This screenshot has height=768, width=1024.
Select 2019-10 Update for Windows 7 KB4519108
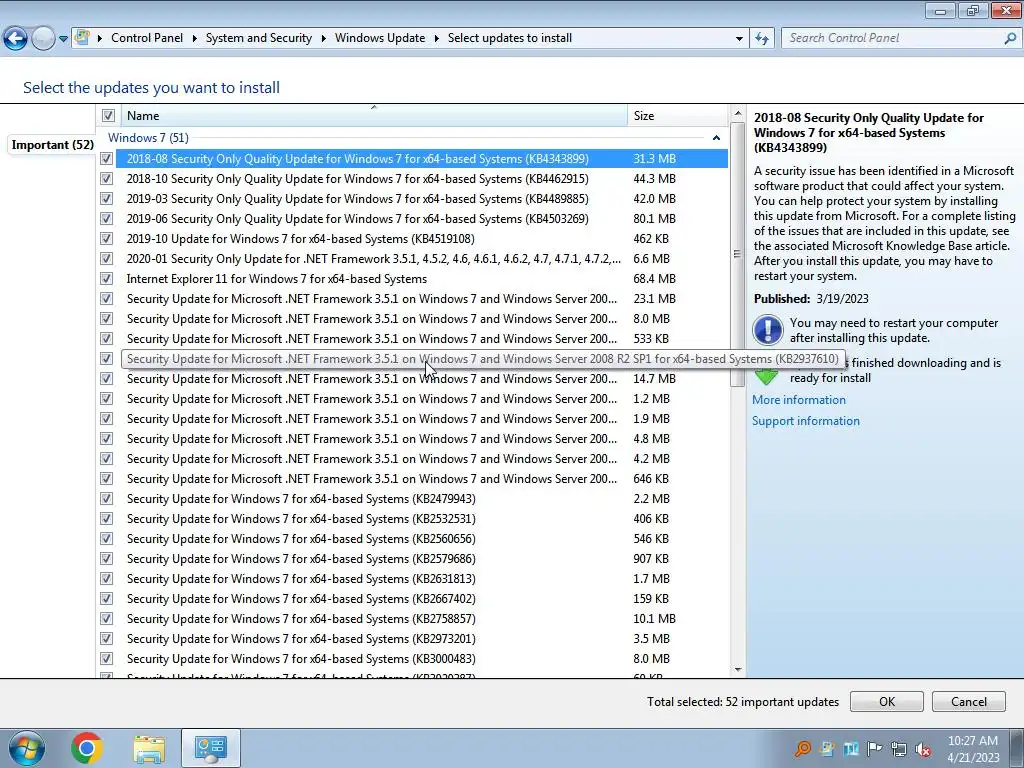(x=422, y=239)
